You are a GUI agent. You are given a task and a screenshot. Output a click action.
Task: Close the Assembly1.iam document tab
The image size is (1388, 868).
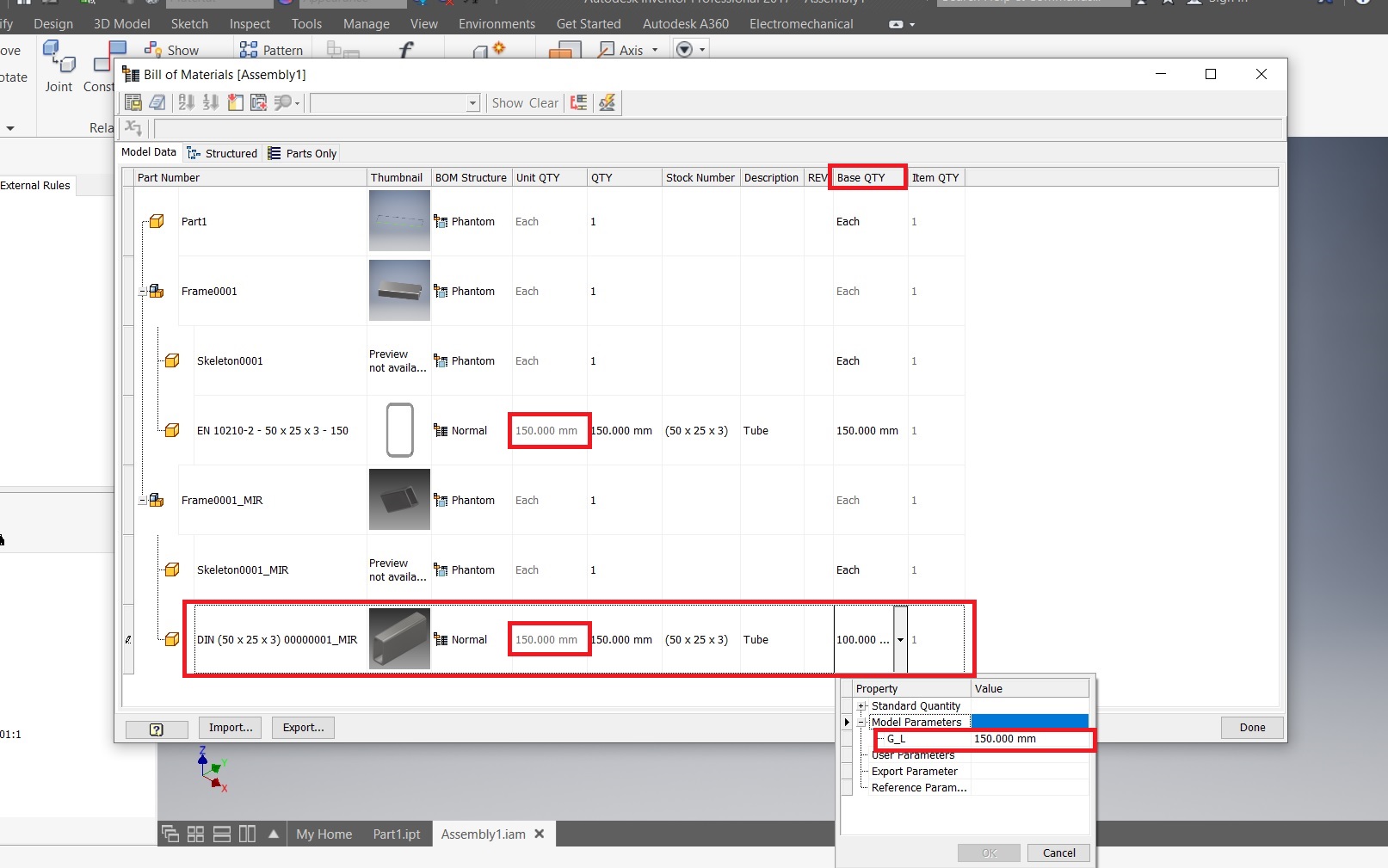[x=540, y=834]
